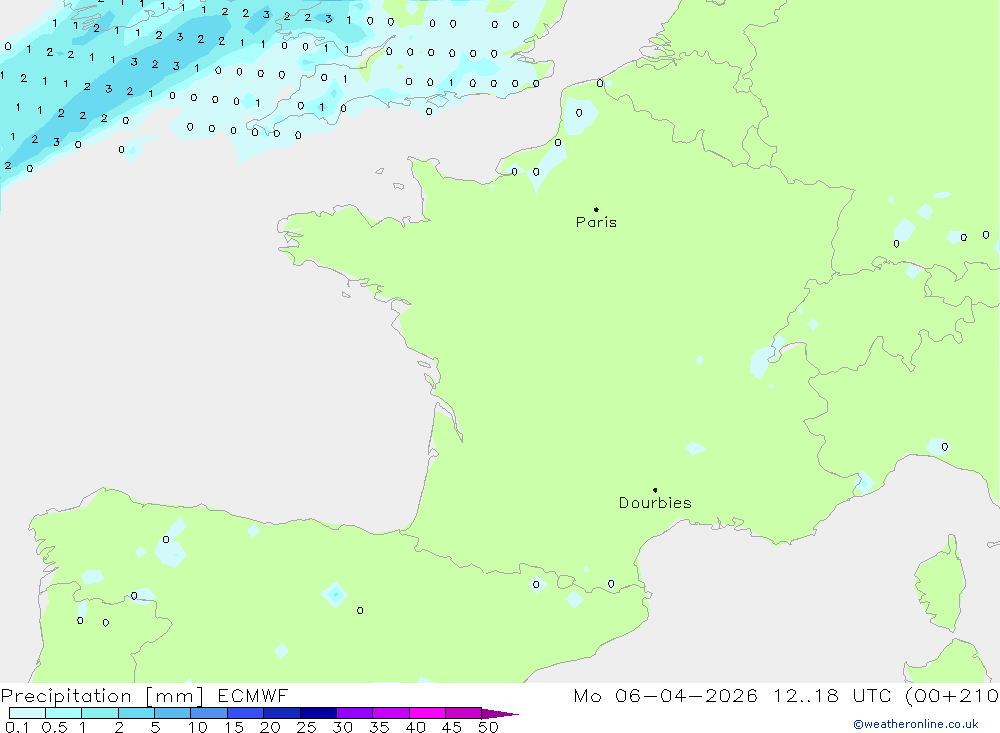
Task: Click legend scale value 50
Action: click(x=488, y=727)
